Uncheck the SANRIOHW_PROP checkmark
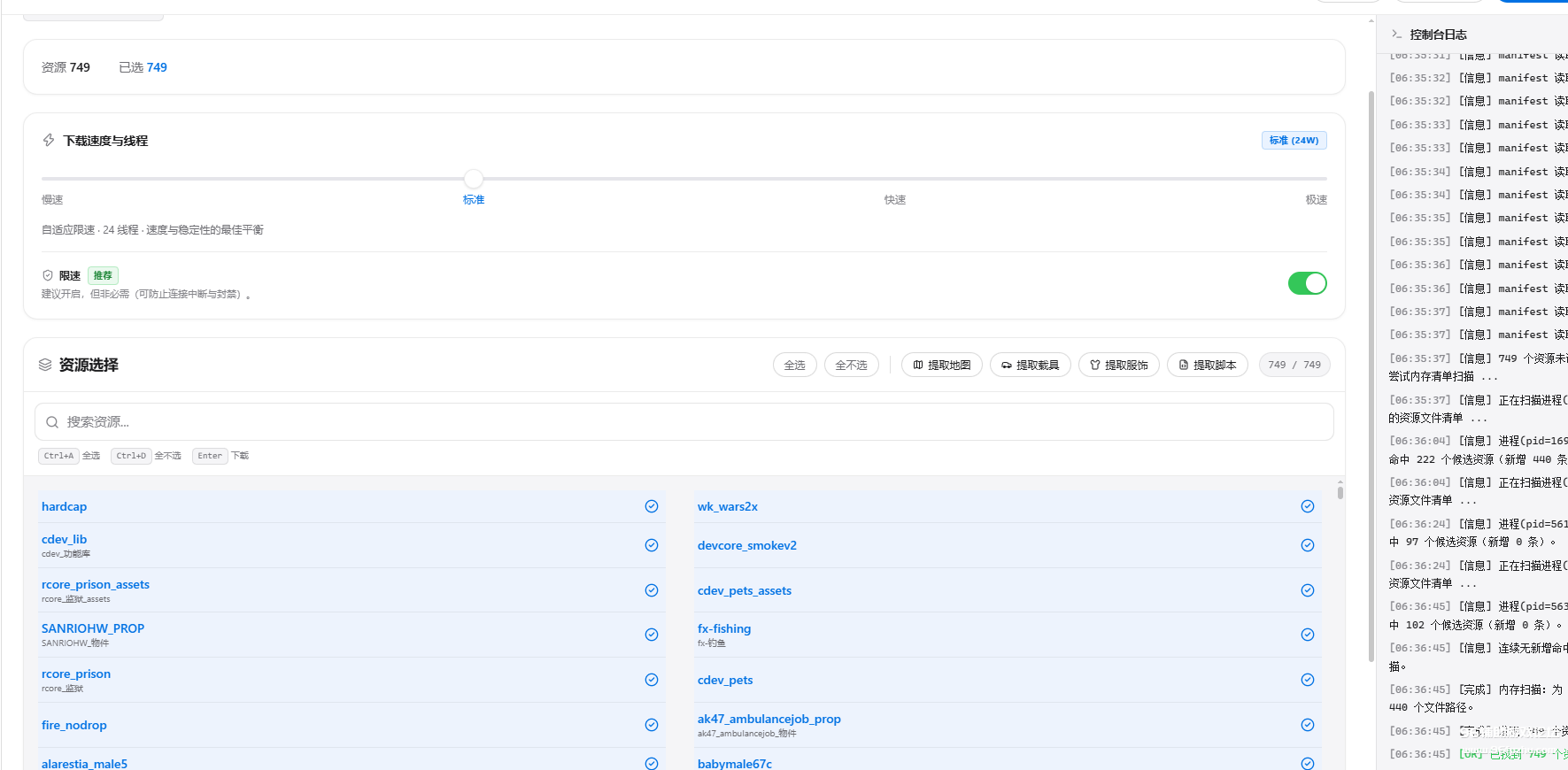This screenshot has height=770, width=1568. point(652,635)
